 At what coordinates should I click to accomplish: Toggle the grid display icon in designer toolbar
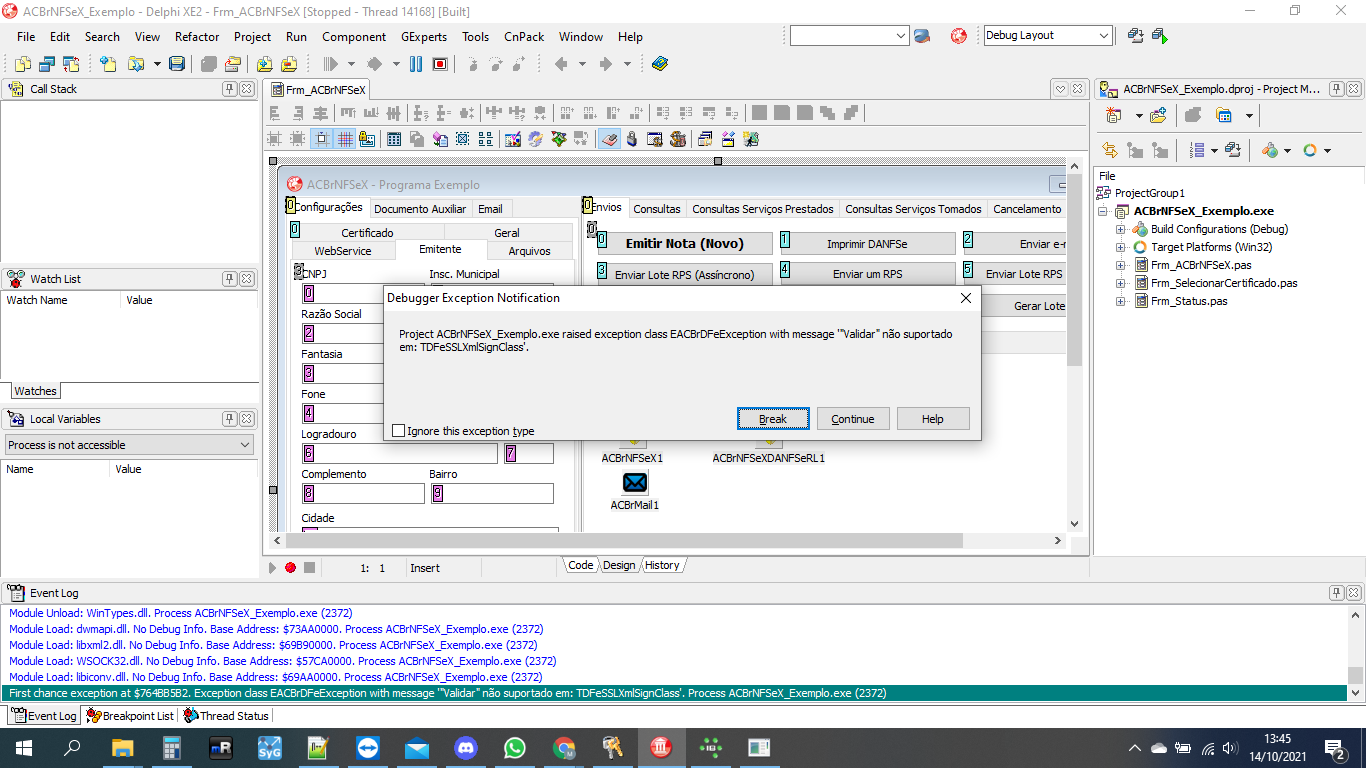tap(344, 139)
